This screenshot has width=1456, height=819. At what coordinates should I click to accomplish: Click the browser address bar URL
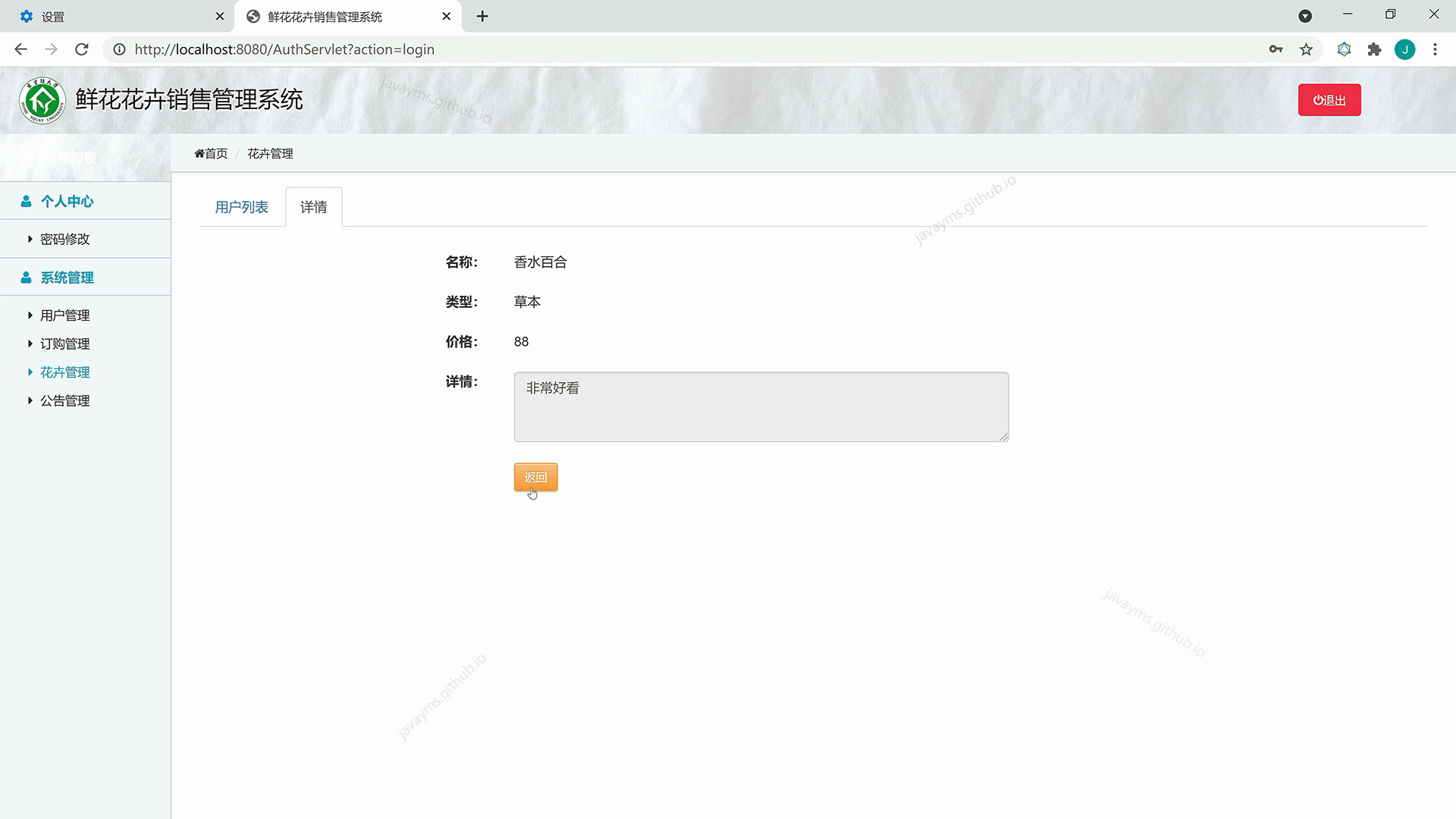click(x=284, y=49)
